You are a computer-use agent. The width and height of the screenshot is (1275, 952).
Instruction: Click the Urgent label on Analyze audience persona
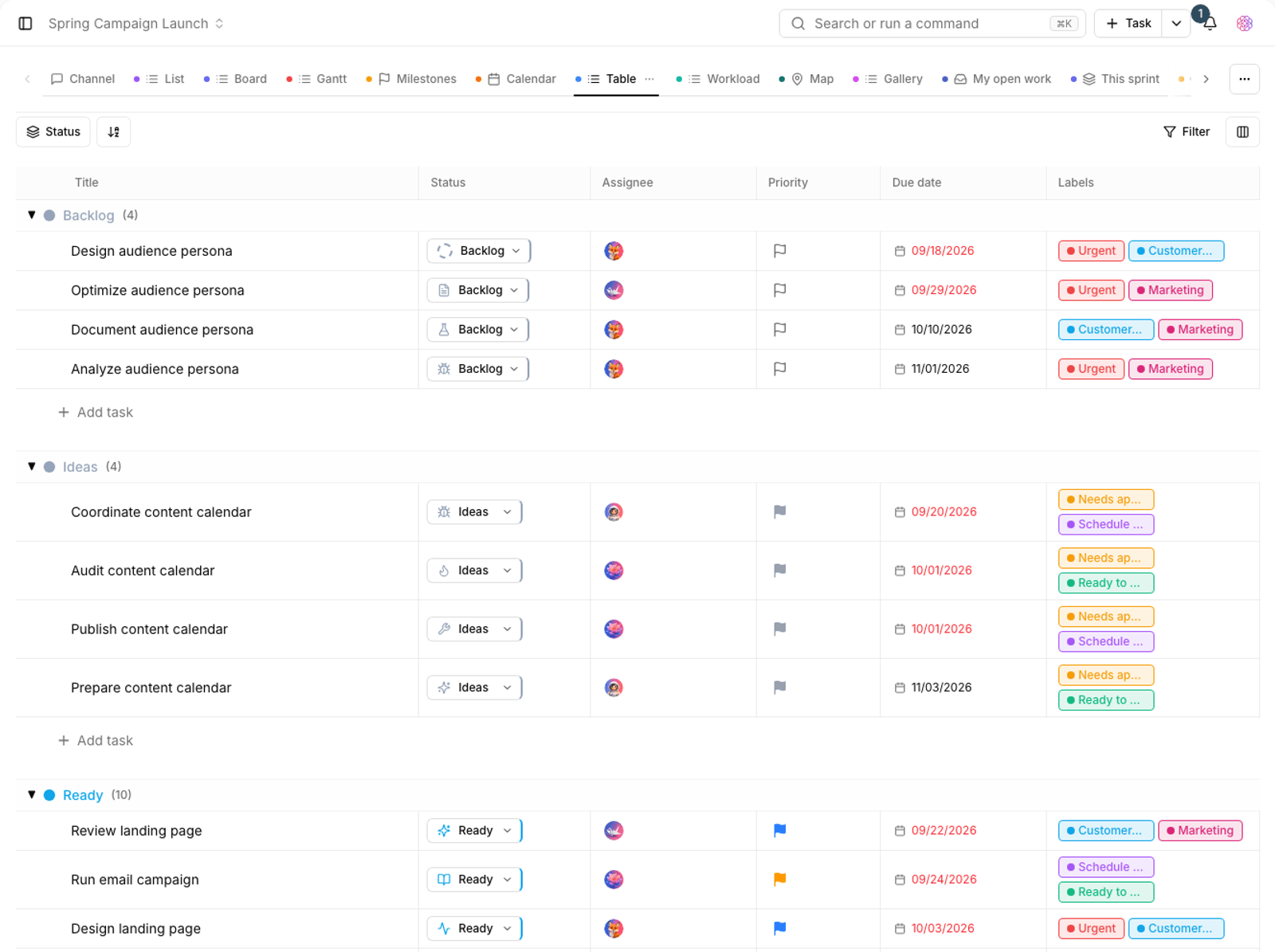[1091, 369]
